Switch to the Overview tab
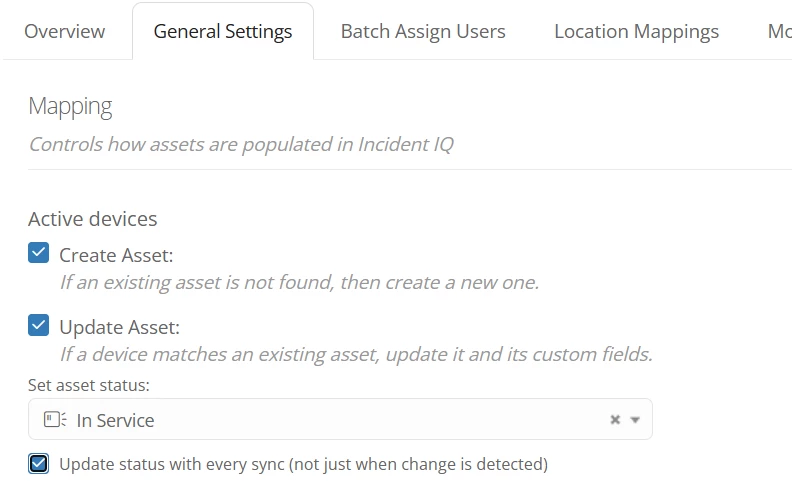The width and height of the screenshot is (792, 504). click(64, 31)
